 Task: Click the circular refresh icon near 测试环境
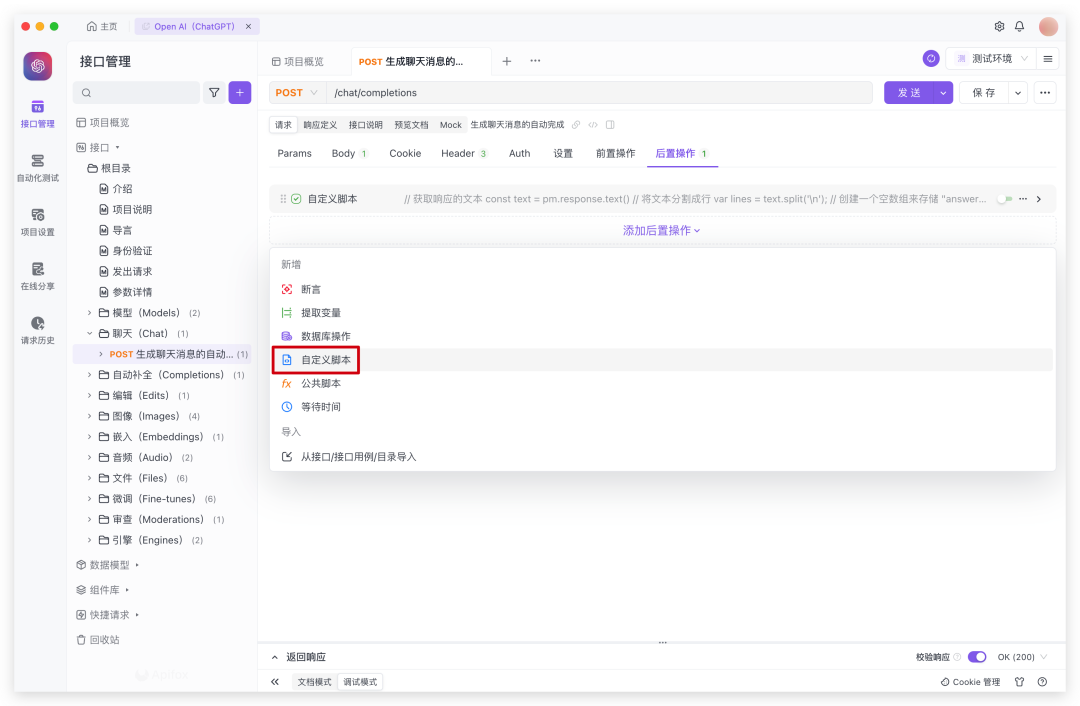pyautogui.click(x=931, y=58)
